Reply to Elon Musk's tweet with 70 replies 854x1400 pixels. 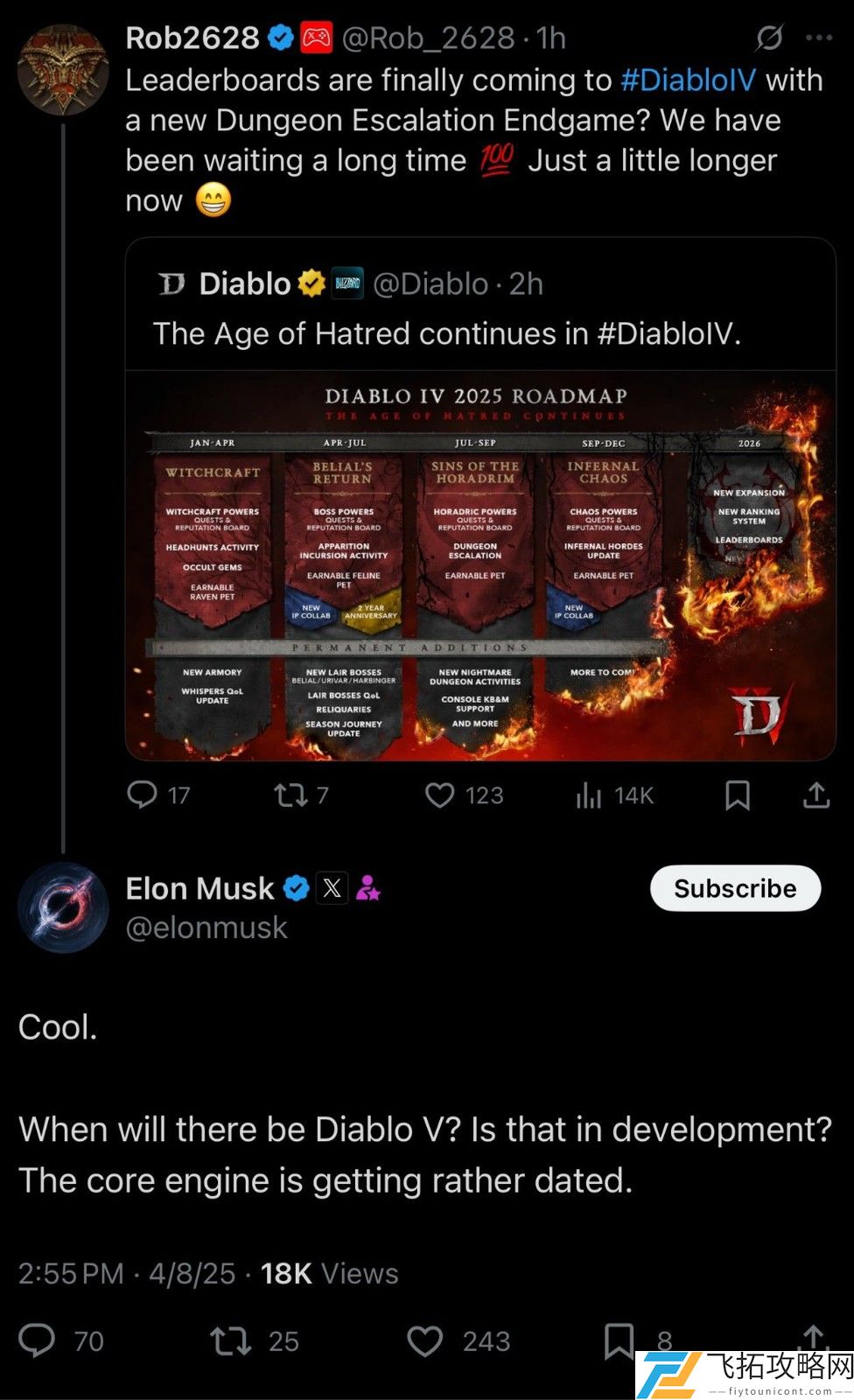click(x=61, y=1340)
